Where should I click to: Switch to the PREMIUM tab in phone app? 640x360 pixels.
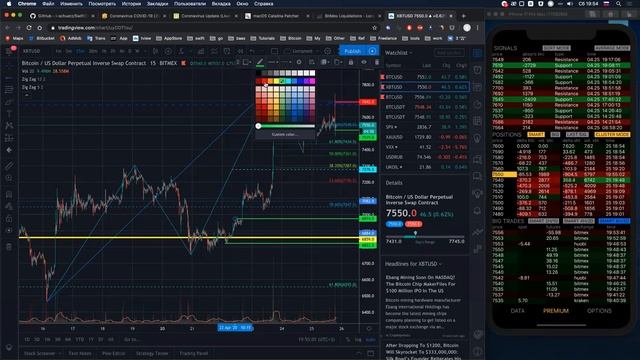coord(556,311)
